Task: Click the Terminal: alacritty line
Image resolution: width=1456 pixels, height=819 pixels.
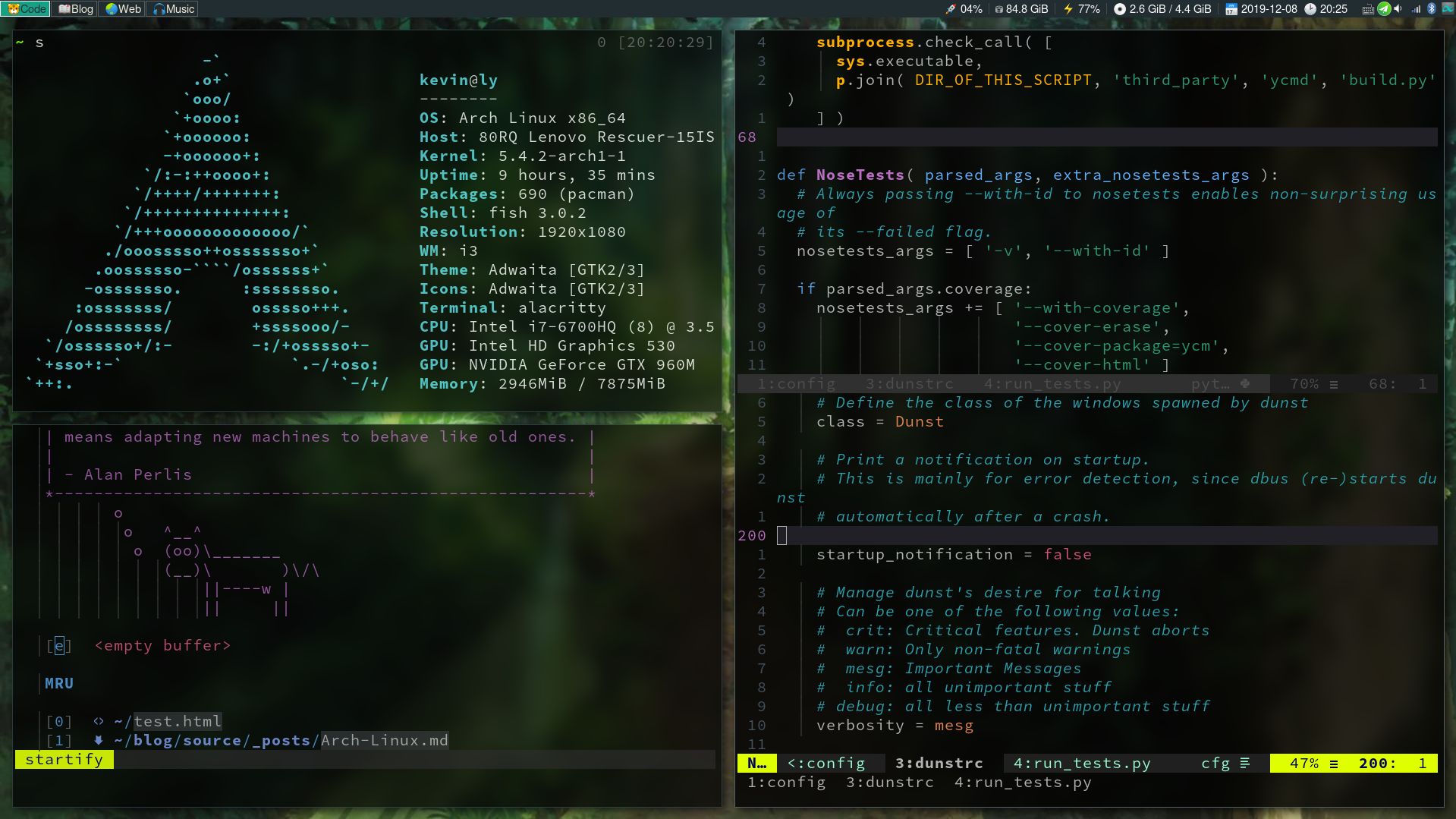Action: (513, 308)
